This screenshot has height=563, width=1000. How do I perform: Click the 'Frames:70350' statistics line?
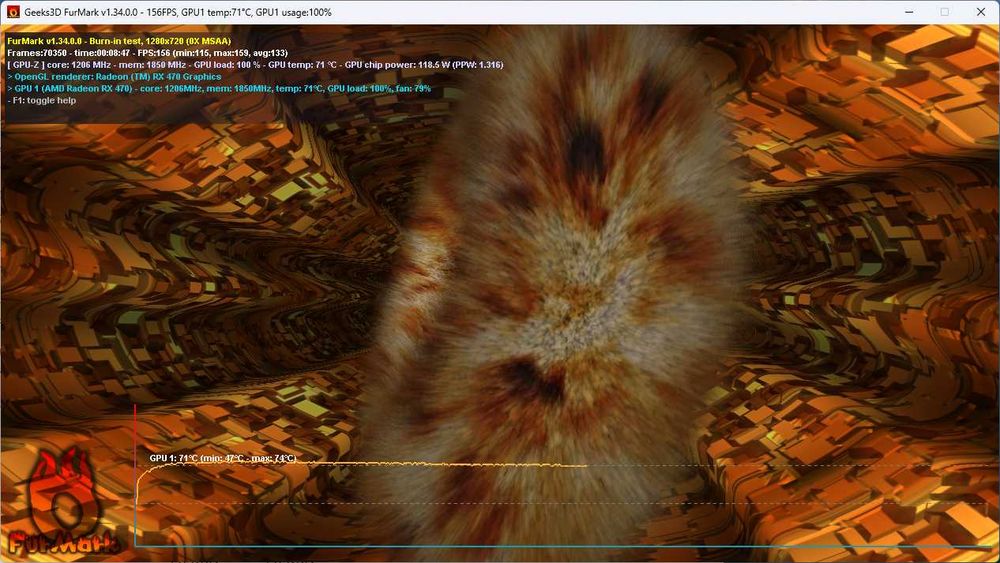147,53
